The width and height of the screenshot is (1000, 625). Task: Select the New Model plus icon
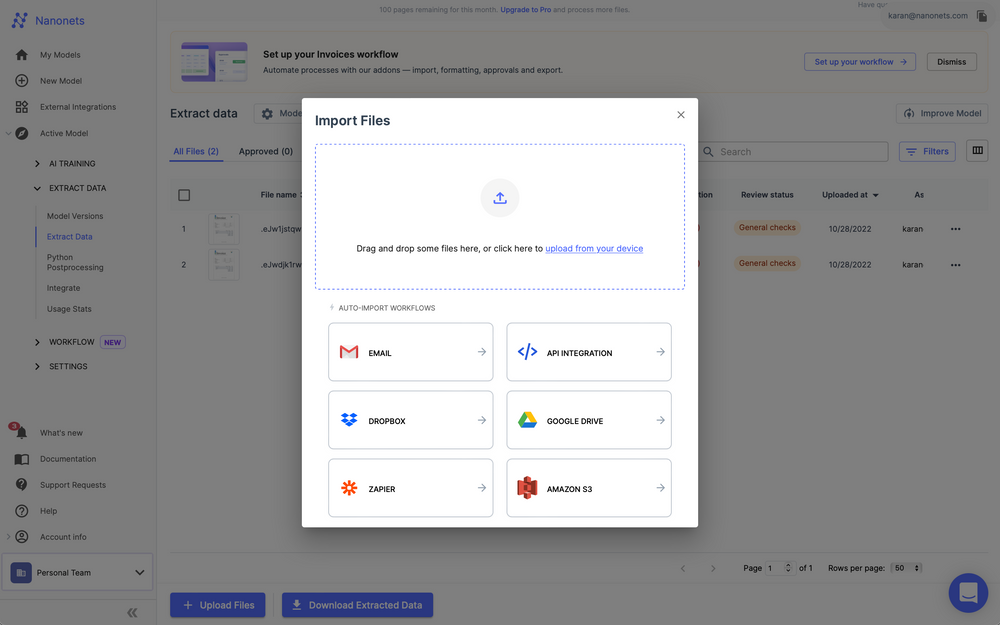20,80
